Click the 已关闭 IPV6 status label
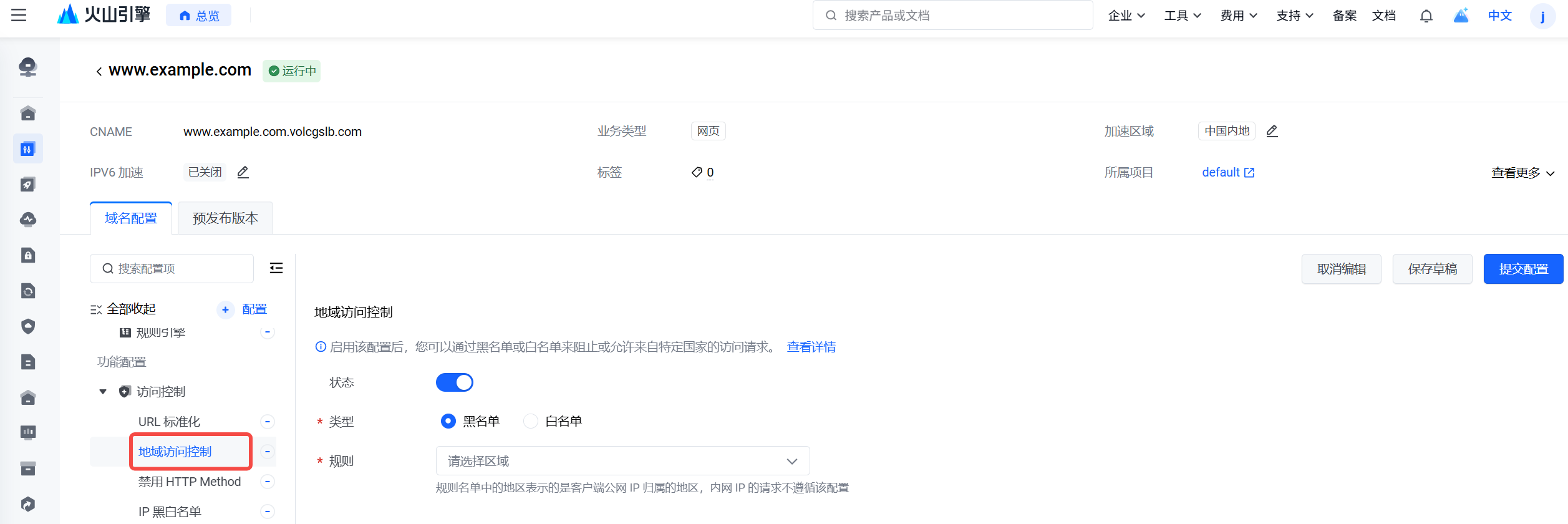The height and width of the screenshot is (524, 1568). [x=205, y=172]
